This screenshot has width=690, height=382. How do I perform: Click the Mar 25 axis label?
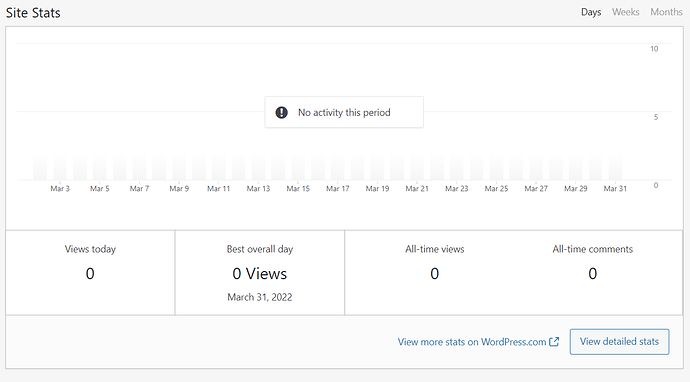click(496, 188)
